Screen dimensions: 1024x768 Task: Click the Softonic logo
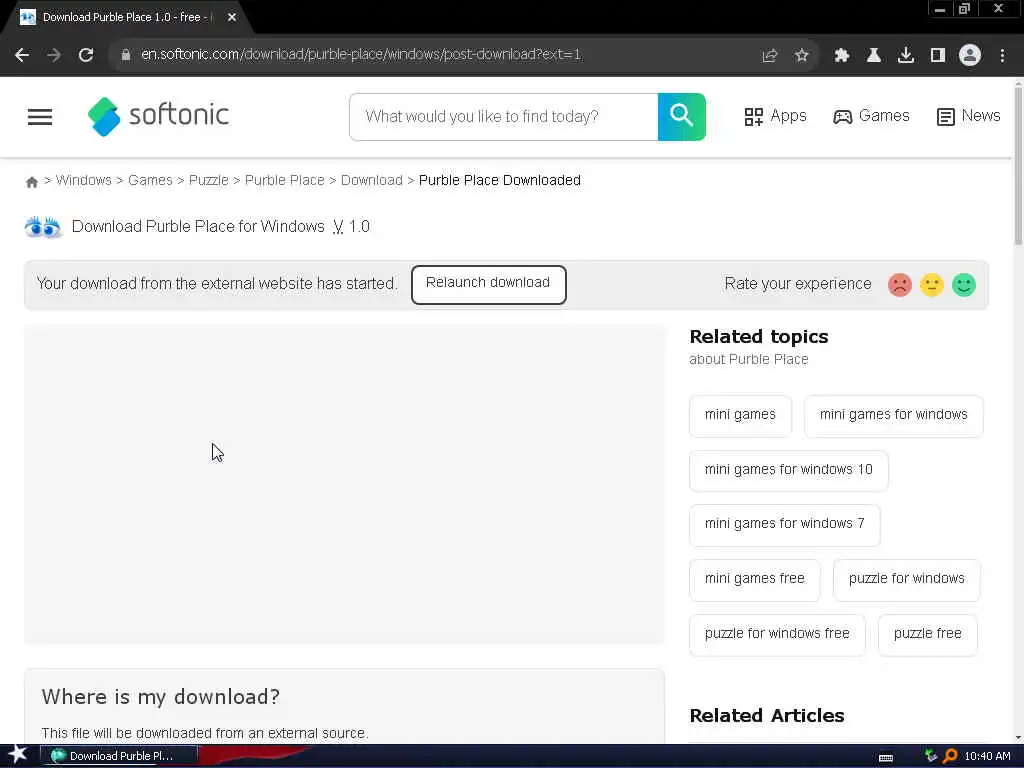tap(158, 116)
